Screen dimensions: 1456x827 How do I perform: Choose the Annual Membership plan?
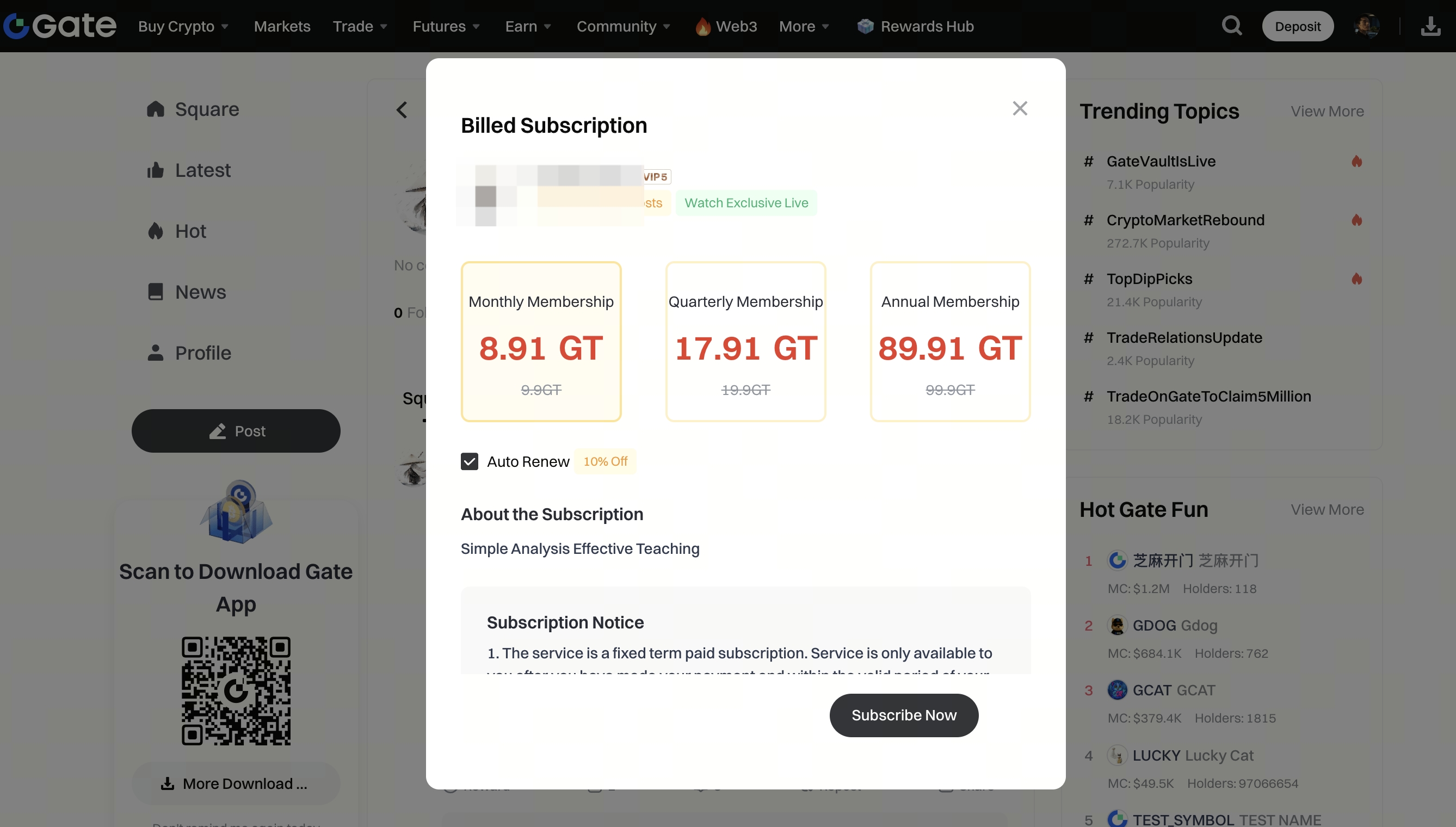(950, 341)
